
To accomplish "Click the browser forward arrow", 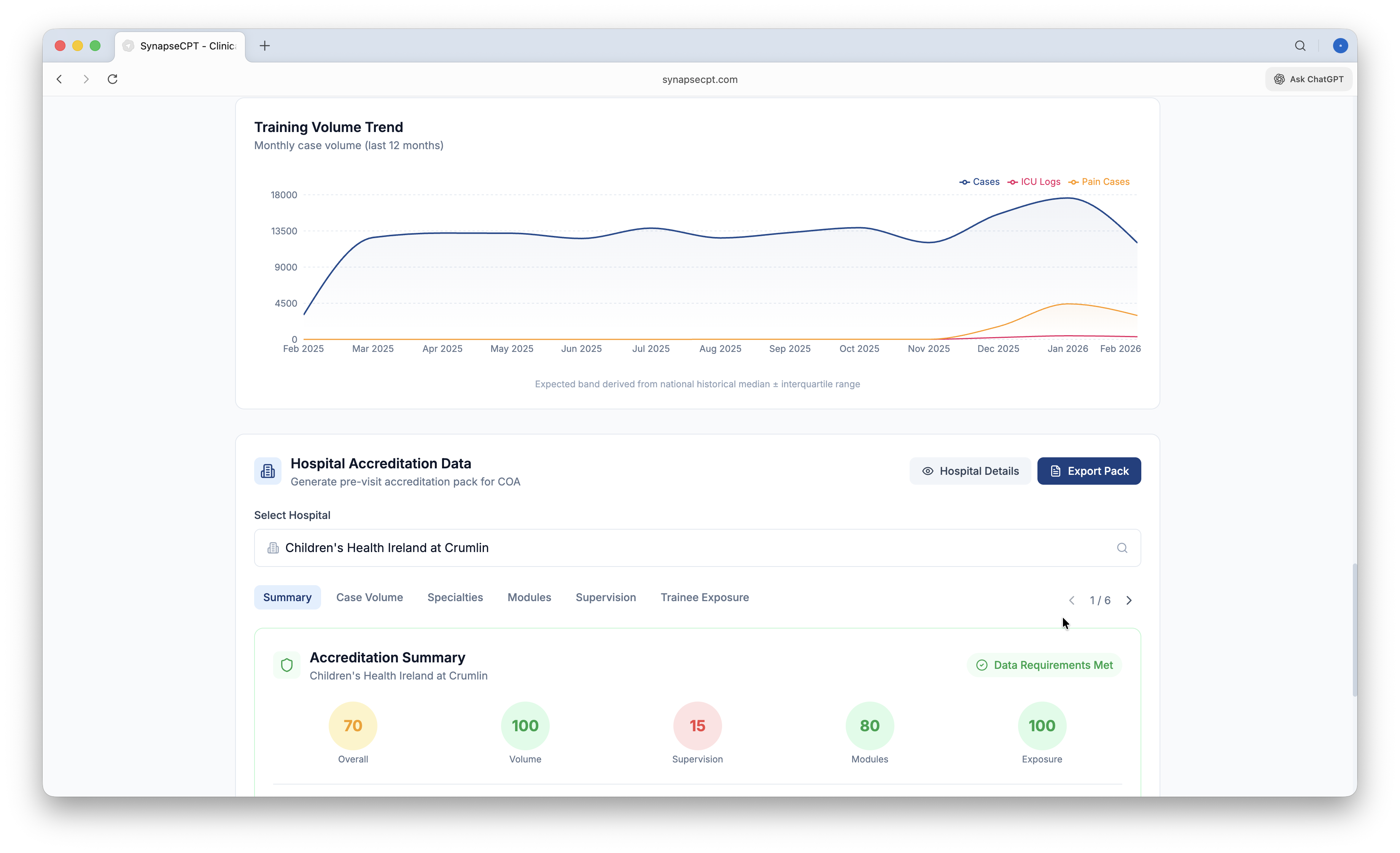I will [86, 79].
